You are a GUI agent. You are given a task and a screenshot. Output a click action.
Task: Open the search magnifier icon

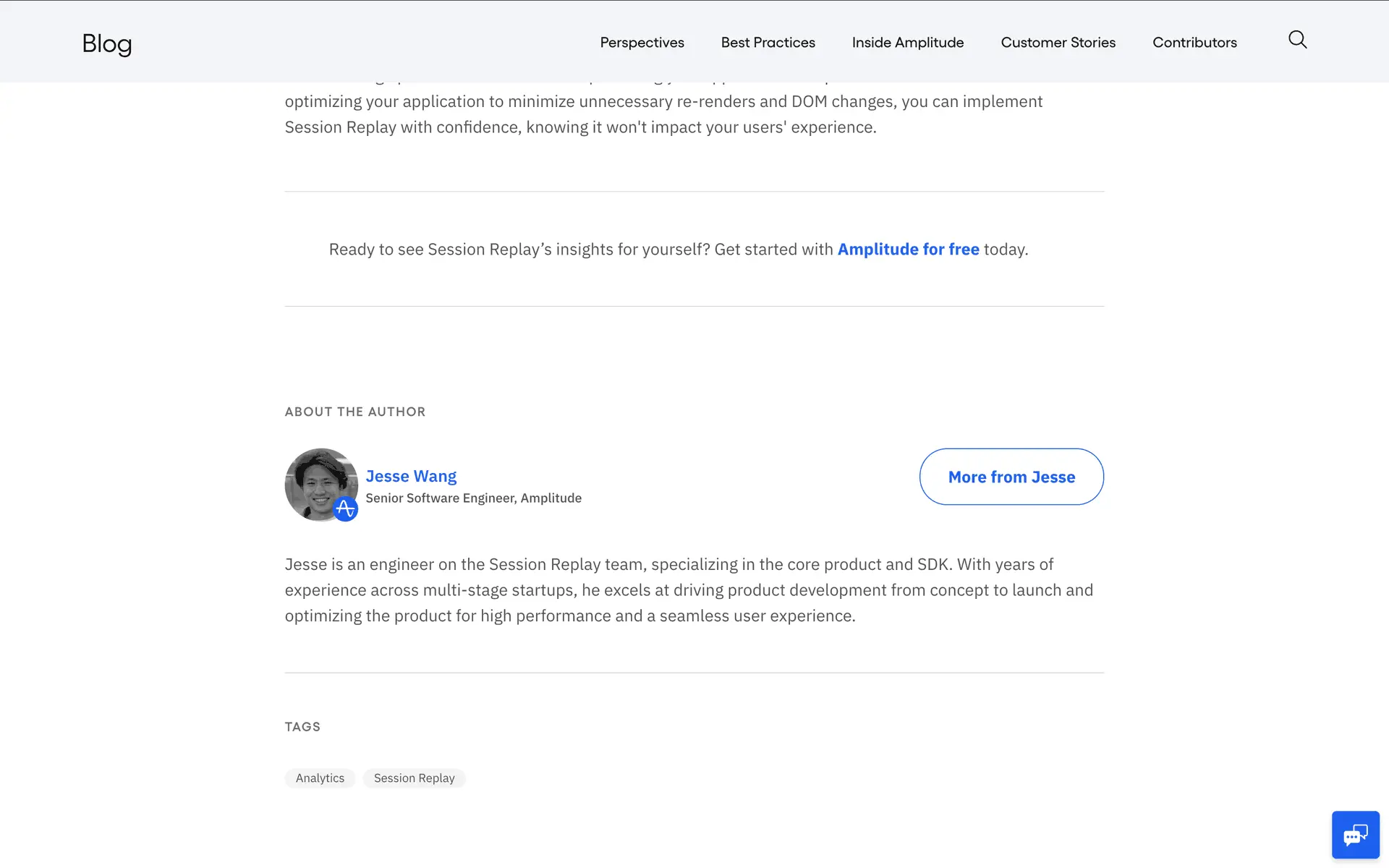pos(1297,40)
